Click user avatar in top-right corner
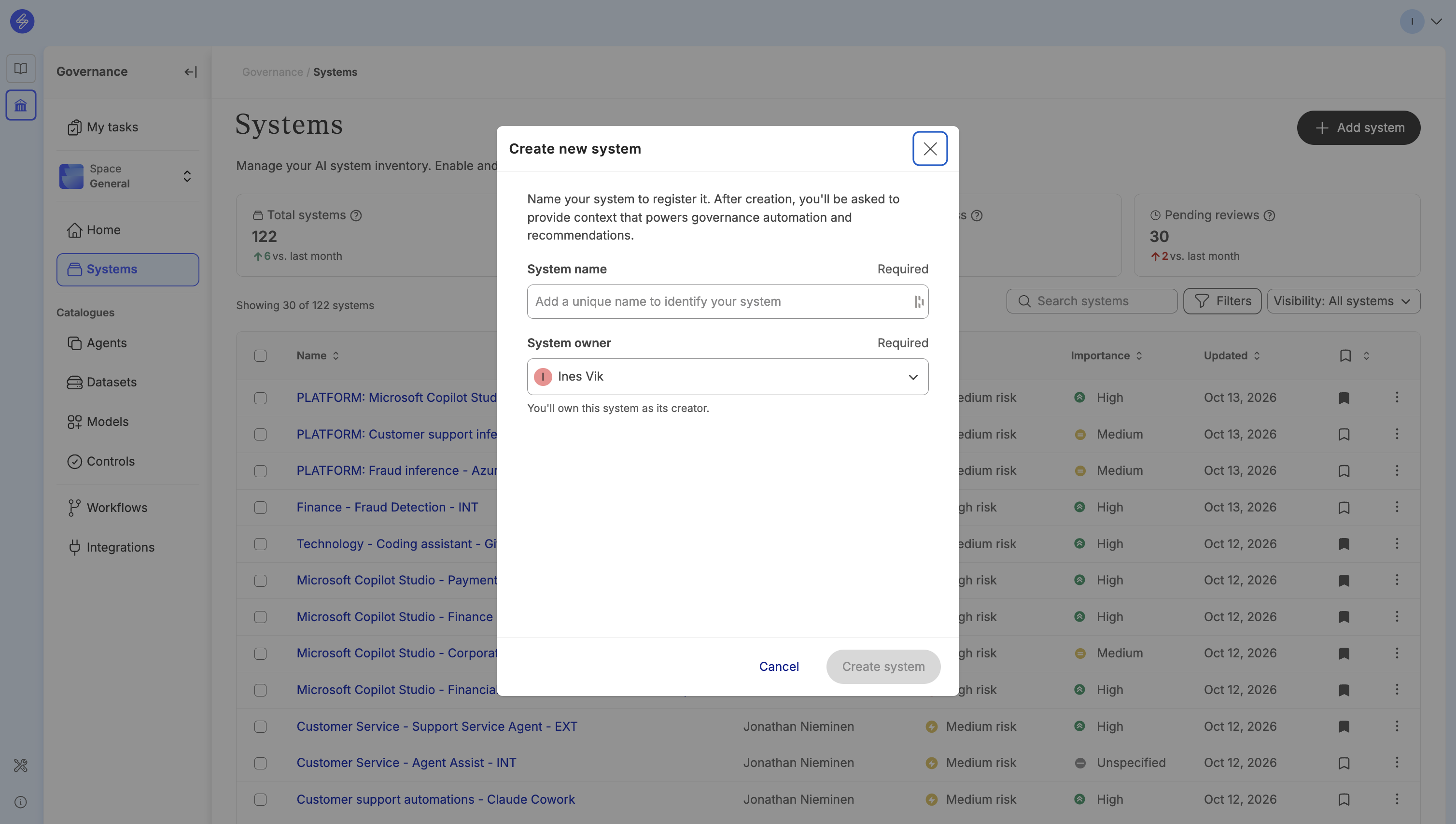This screenshot has width=1456, height=824. [1412, 22]
